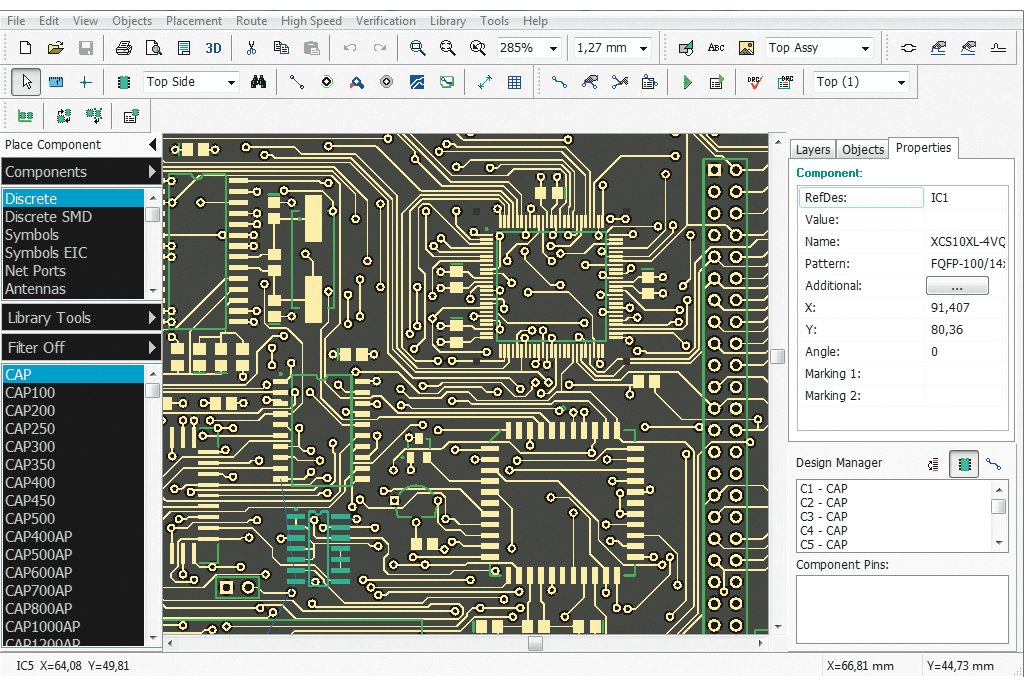The width and height of the screenshot is (1024, 687).
Task: Open the 285% zoom dropdown
Action: point(553,48)
